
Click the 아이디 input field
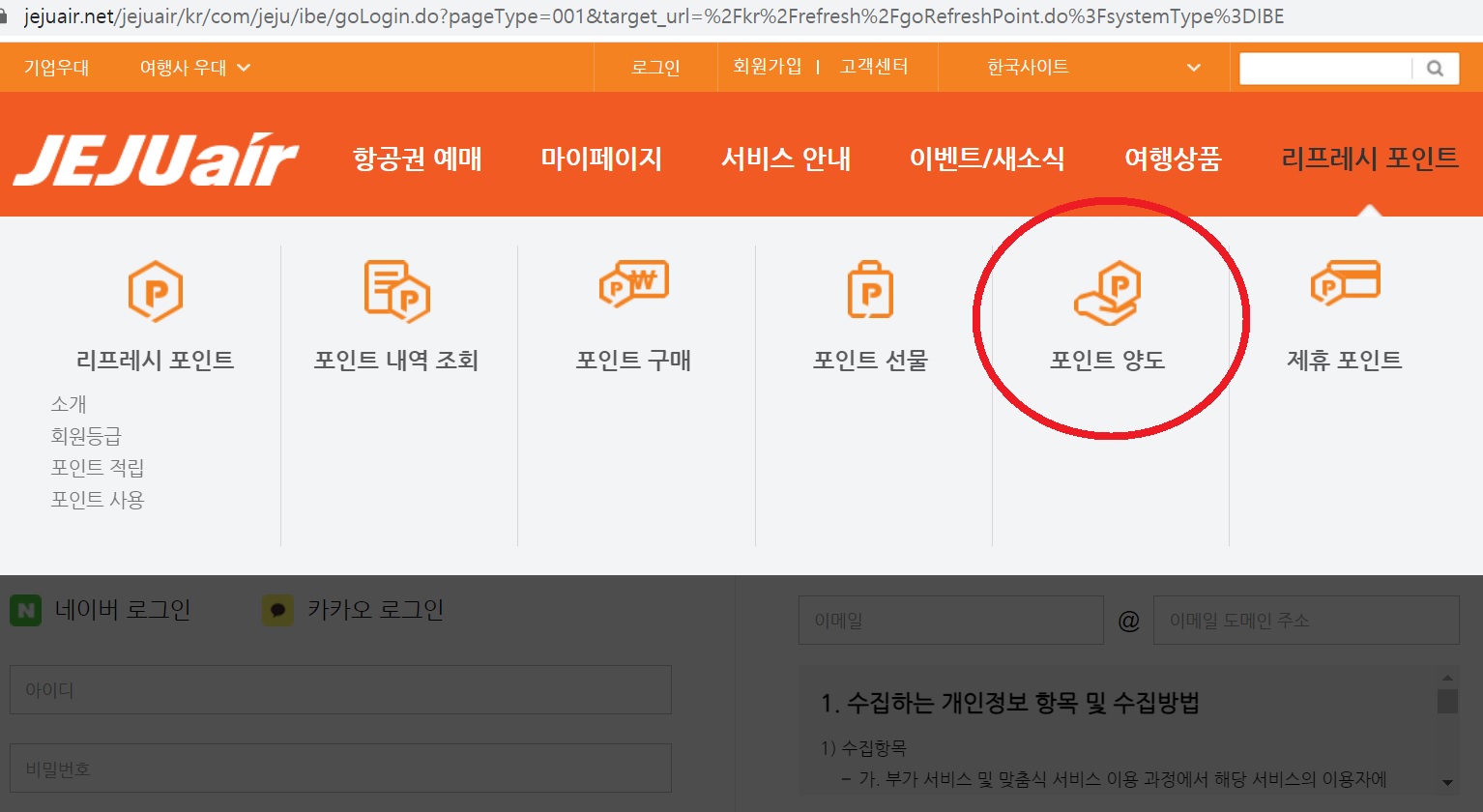coord(340,690)
